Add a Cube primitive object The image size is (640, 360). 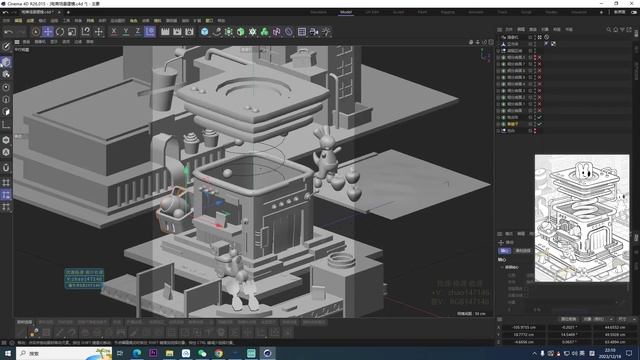tap(204, 32)
